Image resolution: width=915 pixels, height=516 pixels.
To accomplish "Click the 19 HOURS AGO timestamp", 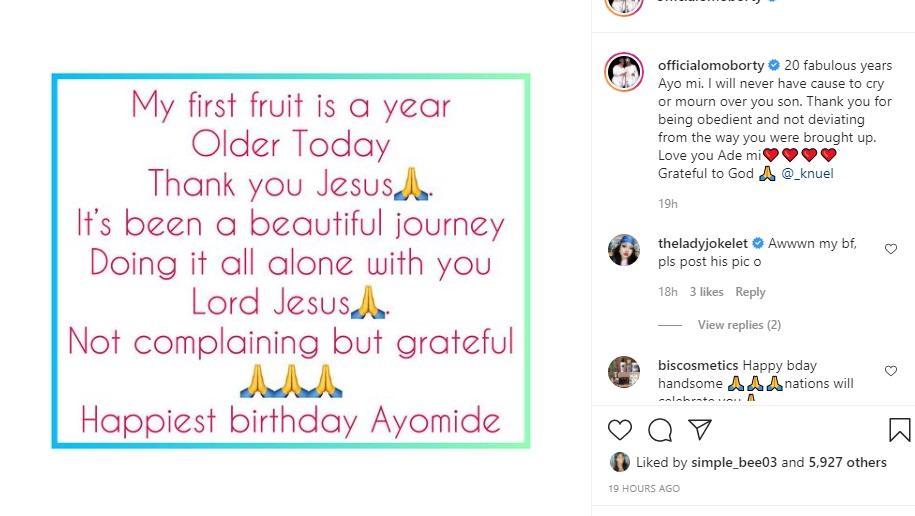I will click(644, 489).
